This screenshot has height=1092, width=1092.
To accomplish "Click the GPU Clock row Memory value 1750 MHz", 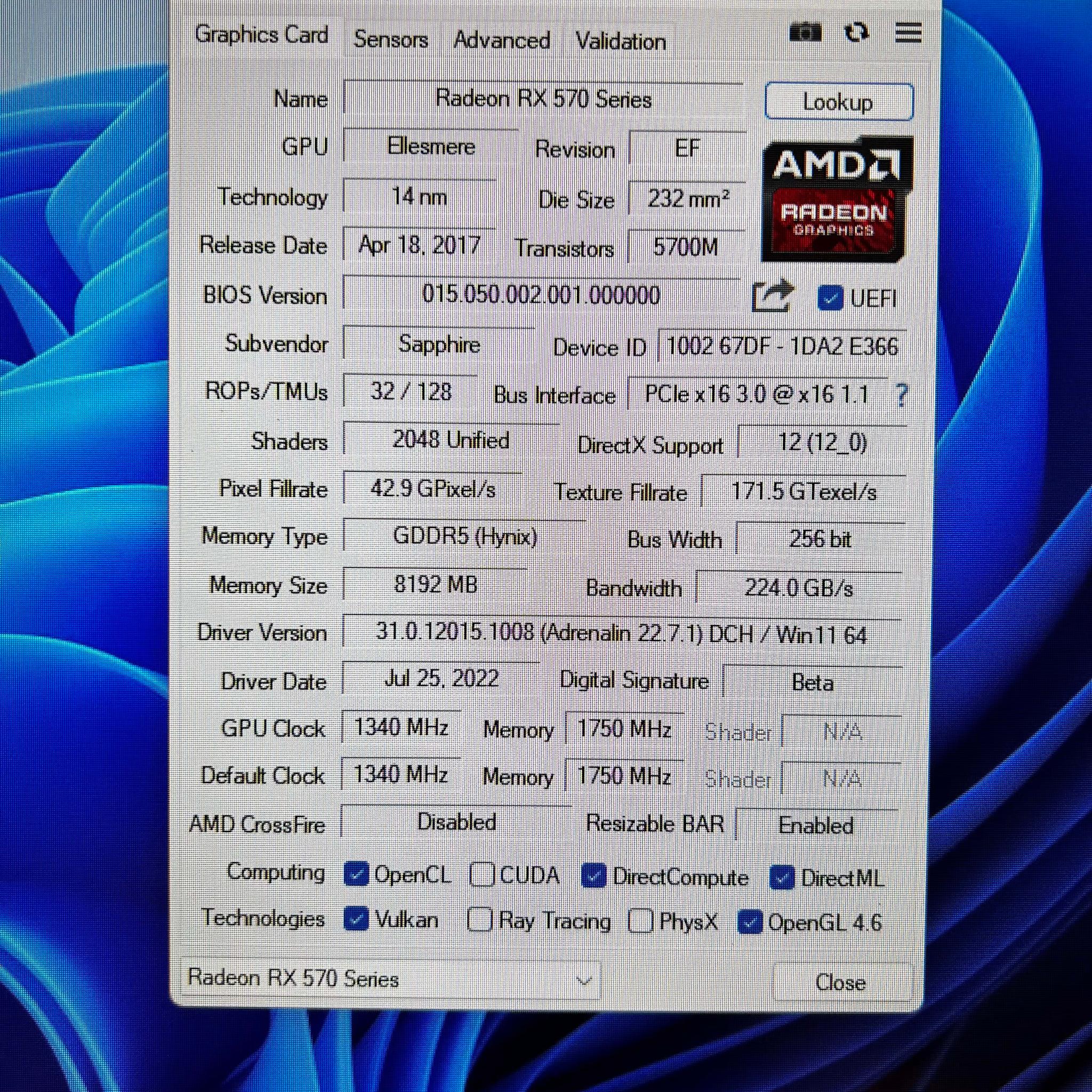I will 624,728.
